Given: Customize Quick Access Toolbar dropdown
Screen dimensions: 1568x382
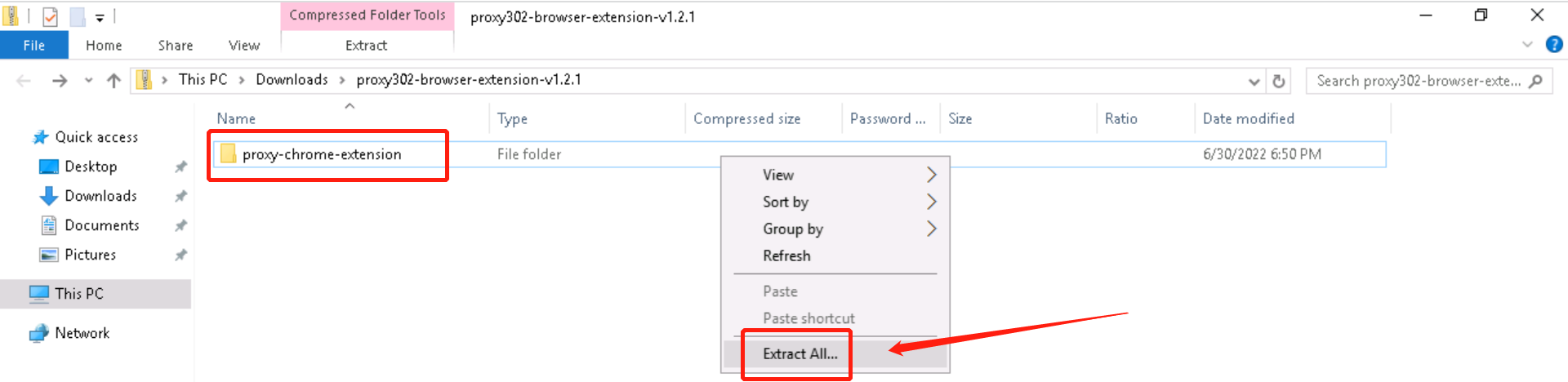Looking at the screenshot, I should tap(100, 17).
